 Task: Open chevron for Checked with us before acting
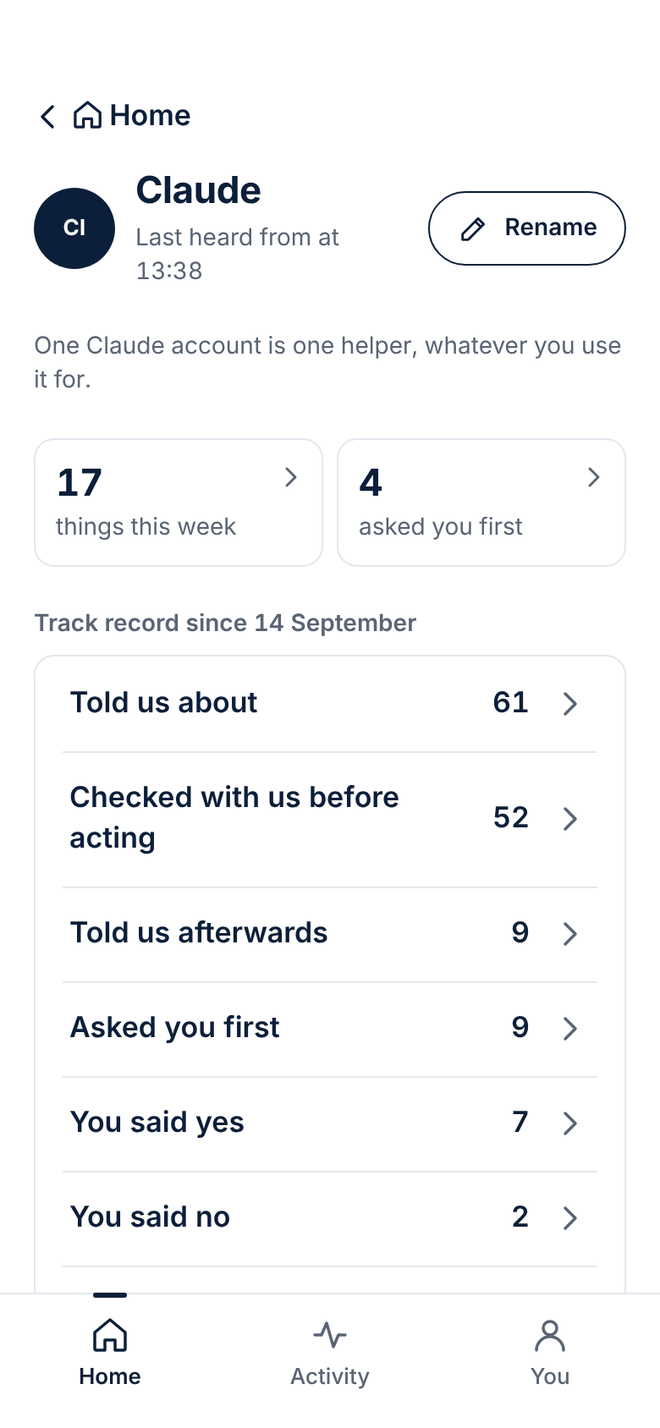point(570,819)
